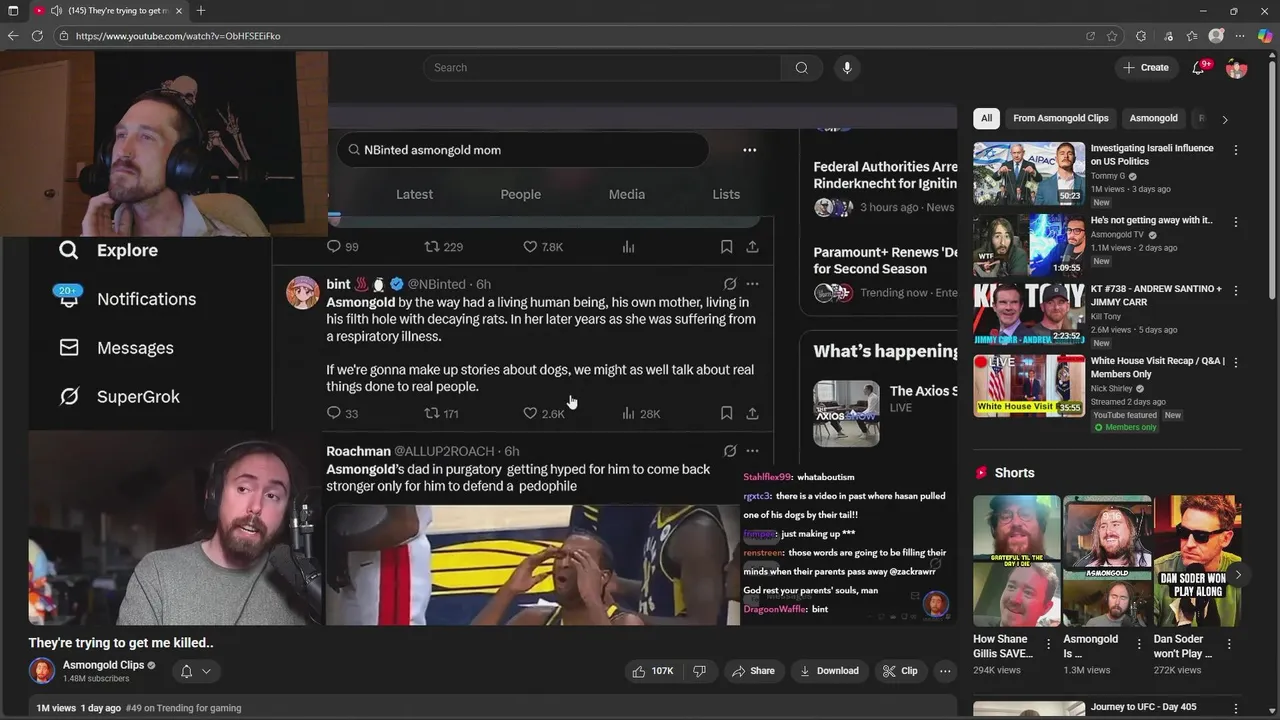Image resolution: width=1280 pixels, height=720 pixels.
Task: Open a new browser tab
Action: coord(201,11)
